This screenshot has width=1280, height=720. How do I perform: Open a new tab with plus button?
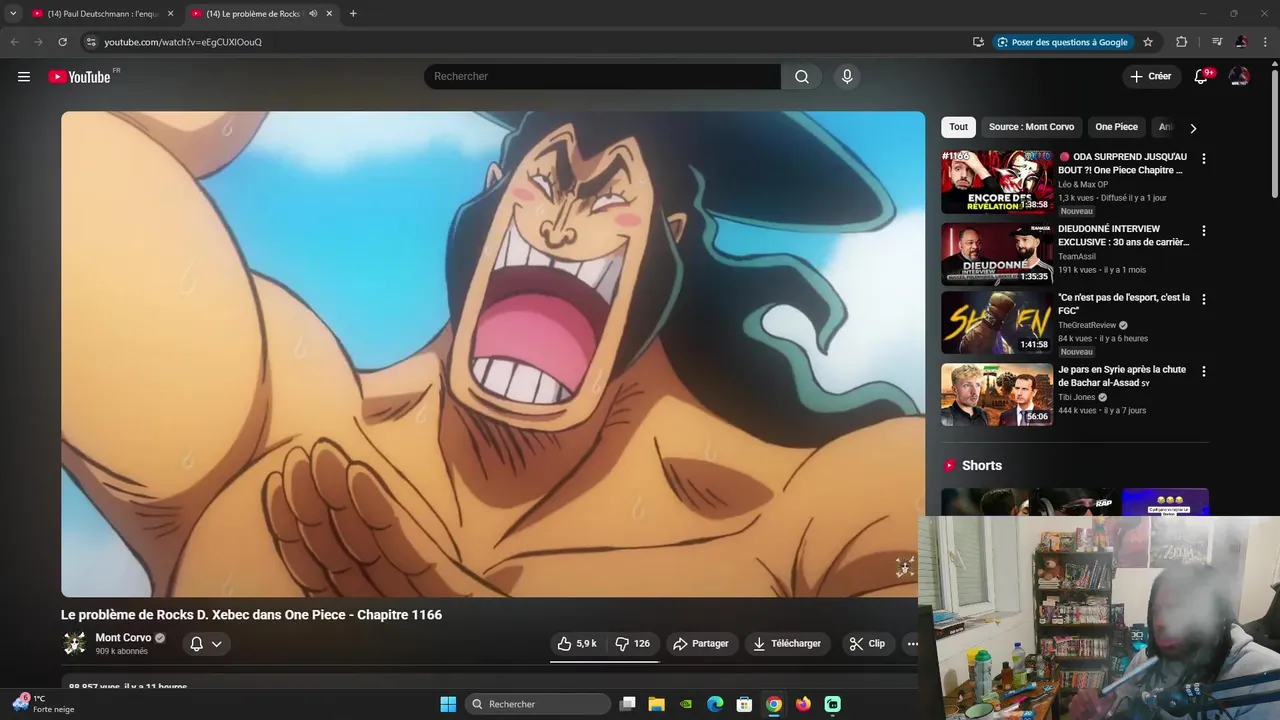coord(353,14)
